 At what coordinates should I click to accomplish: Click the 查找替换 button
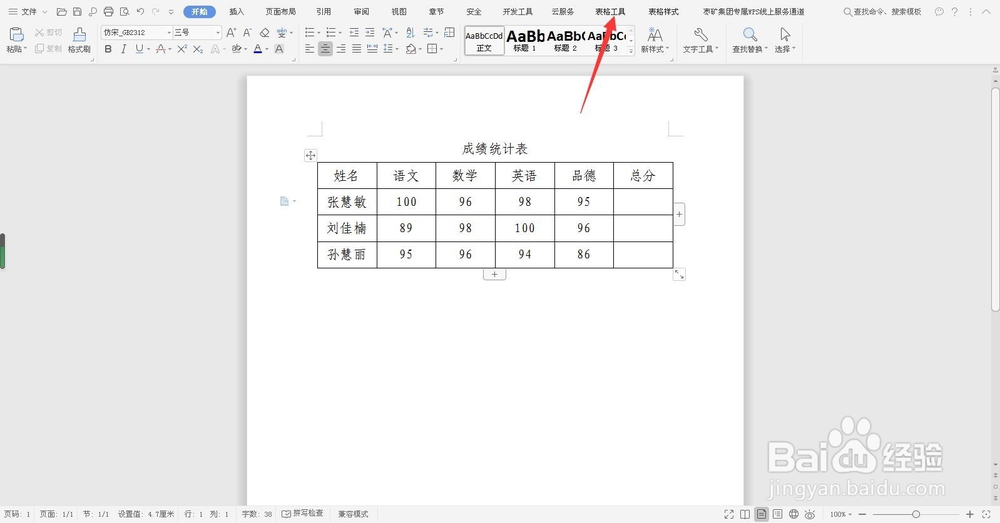click(749, 40)
